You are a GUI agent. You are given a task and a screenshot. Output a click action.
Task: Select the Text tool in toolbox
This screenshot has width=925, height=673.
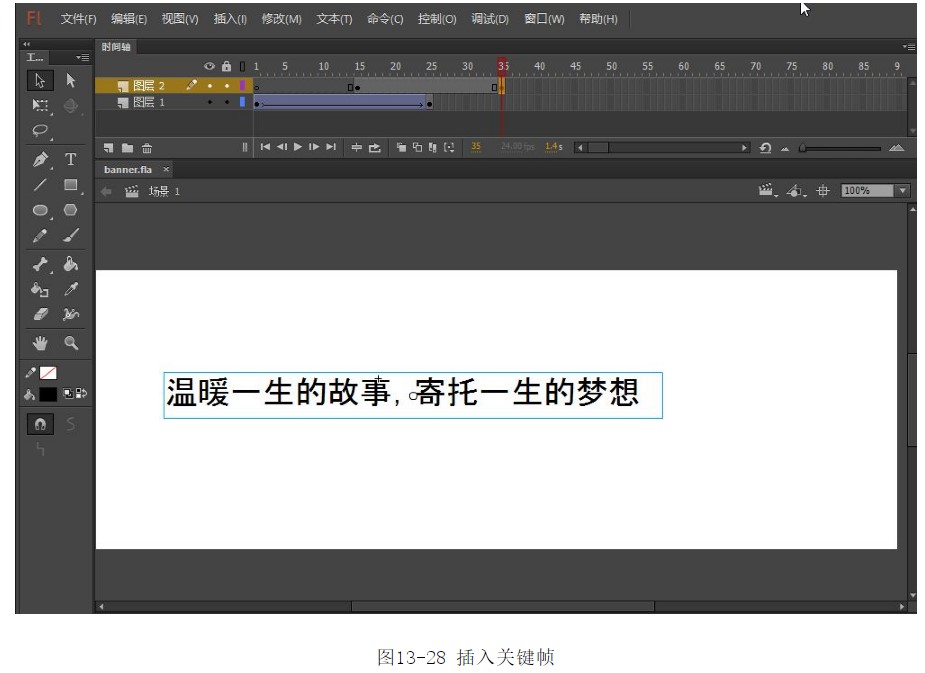click(x=71, y=159)
